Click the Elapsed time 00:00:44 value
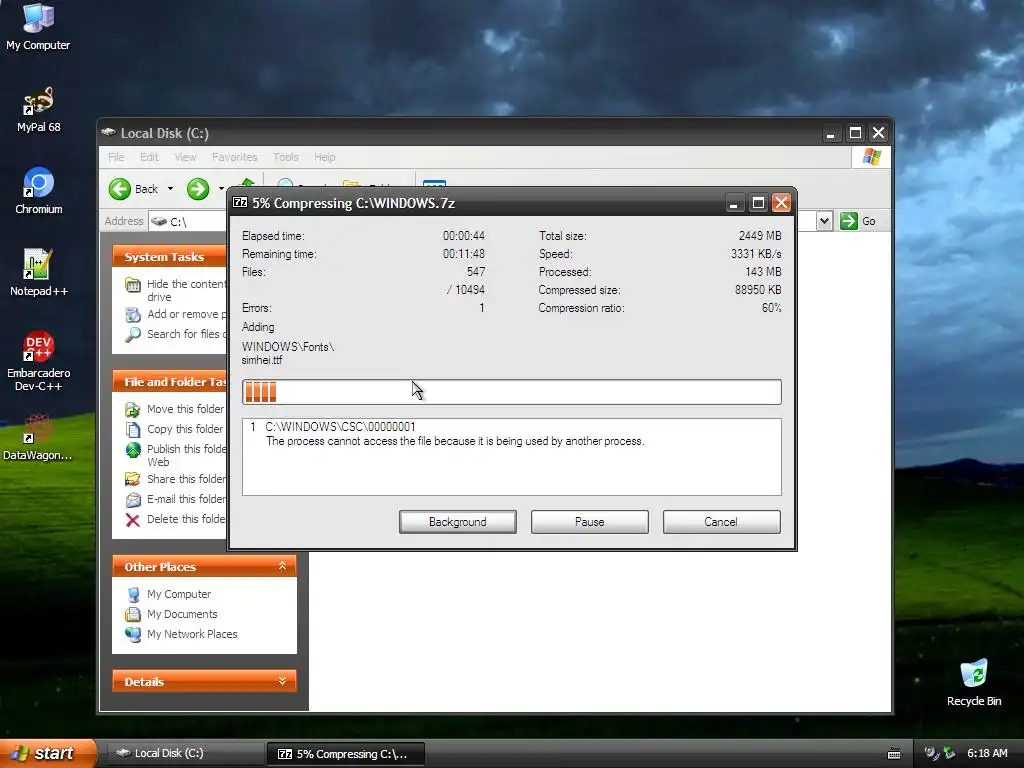 click(464, 236)
